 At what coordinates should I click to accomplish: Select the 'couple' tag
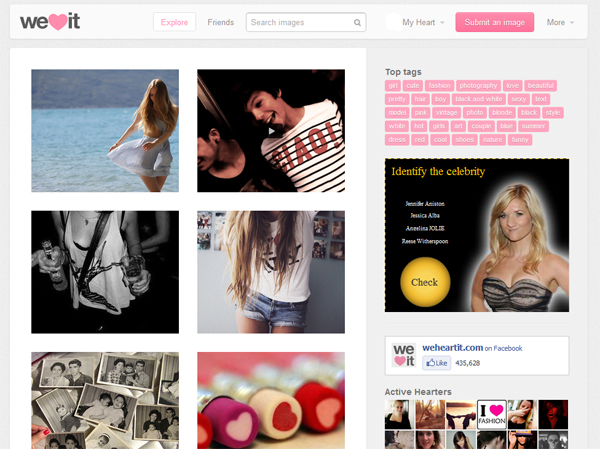point(481,126)
